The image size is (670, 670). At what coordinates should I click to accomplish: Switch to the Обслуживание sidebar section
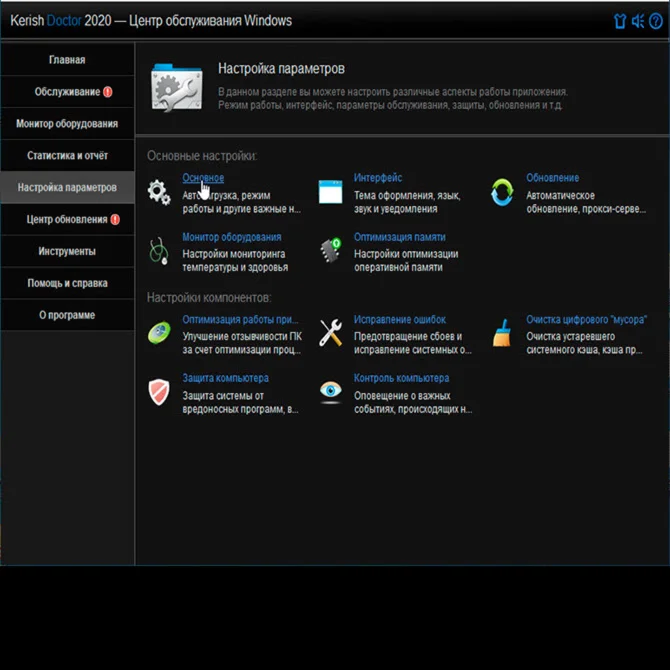tap(67, 92)
